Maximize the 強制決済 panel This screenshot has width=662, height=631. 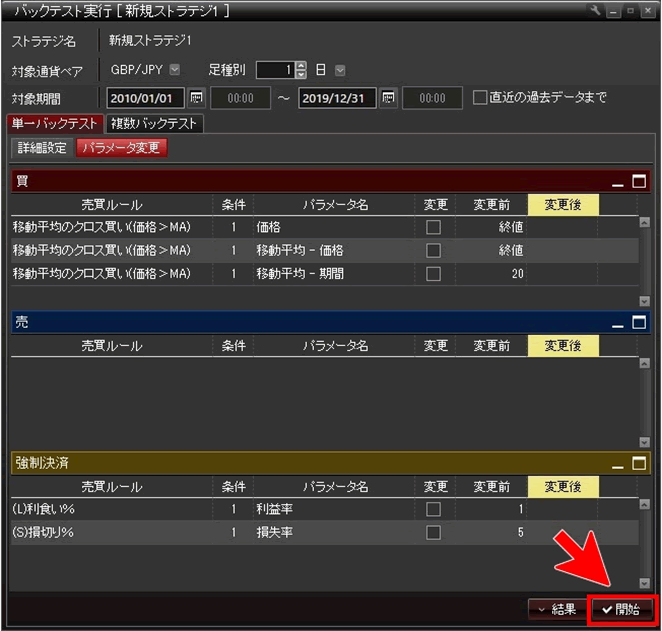(x=639, y=463)
